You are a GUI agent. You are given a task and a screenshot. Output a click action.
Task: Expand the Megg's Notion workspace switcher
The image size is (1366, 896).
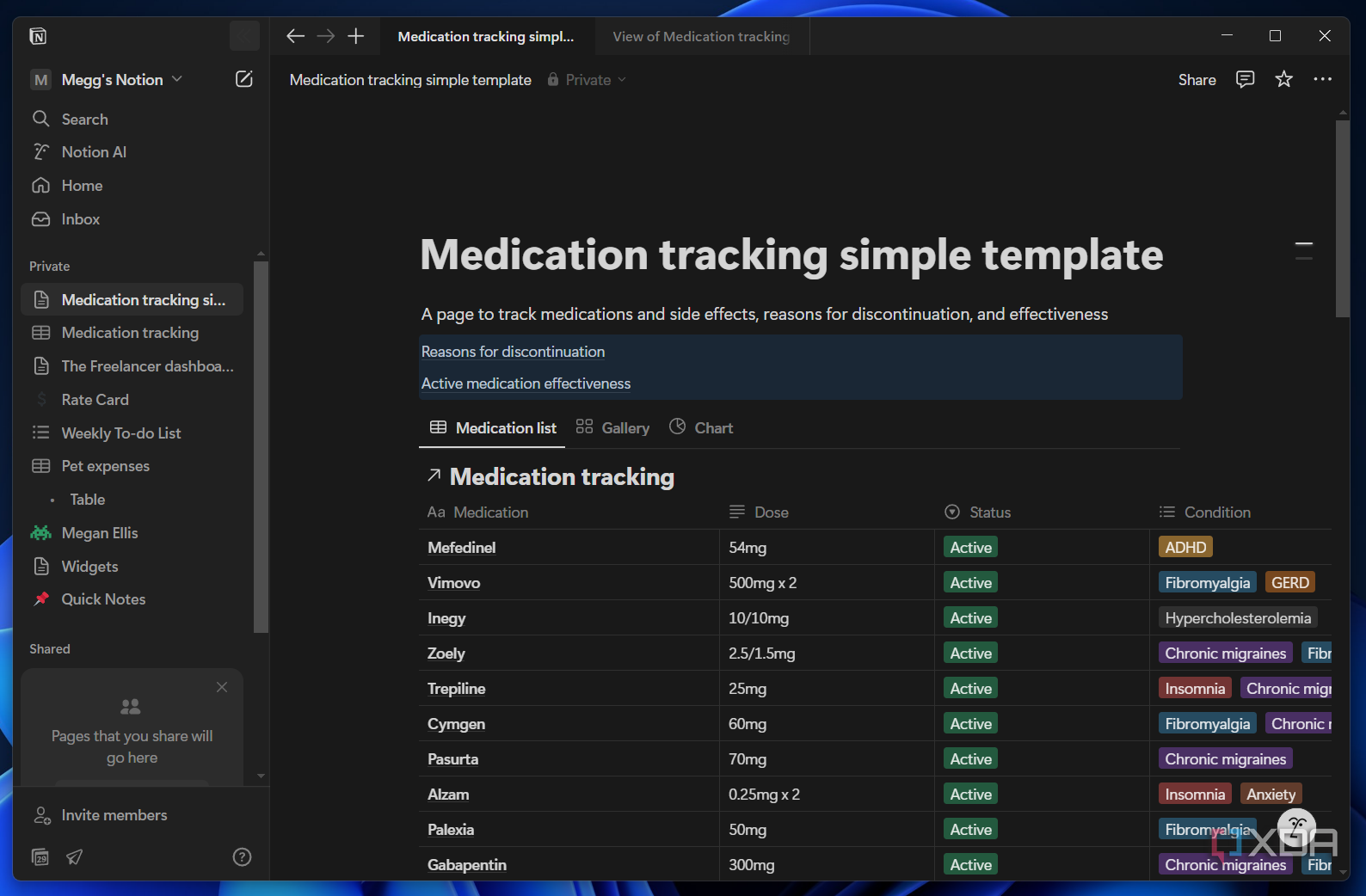107,80
